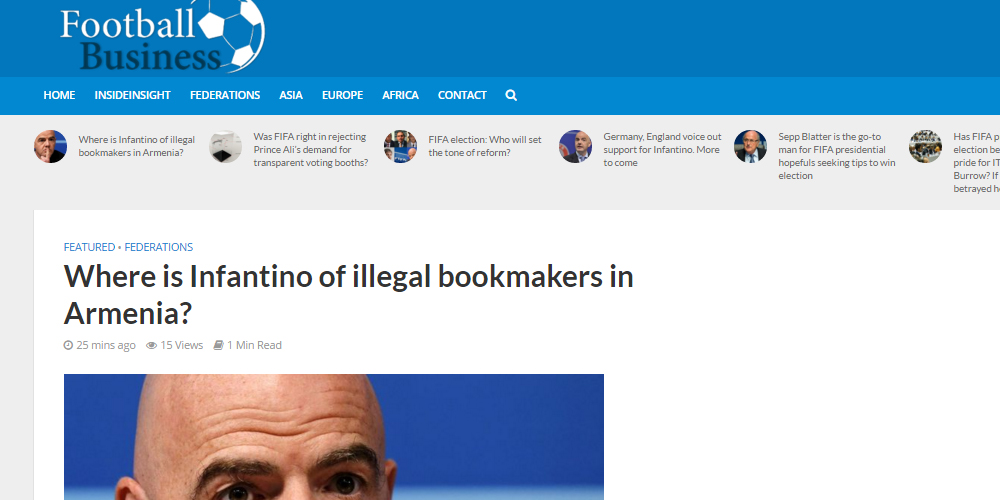The height and width of the screenshot is (500, 1000).
Task: Click the Football Business soccer ball logo
Action: [162, 35]
